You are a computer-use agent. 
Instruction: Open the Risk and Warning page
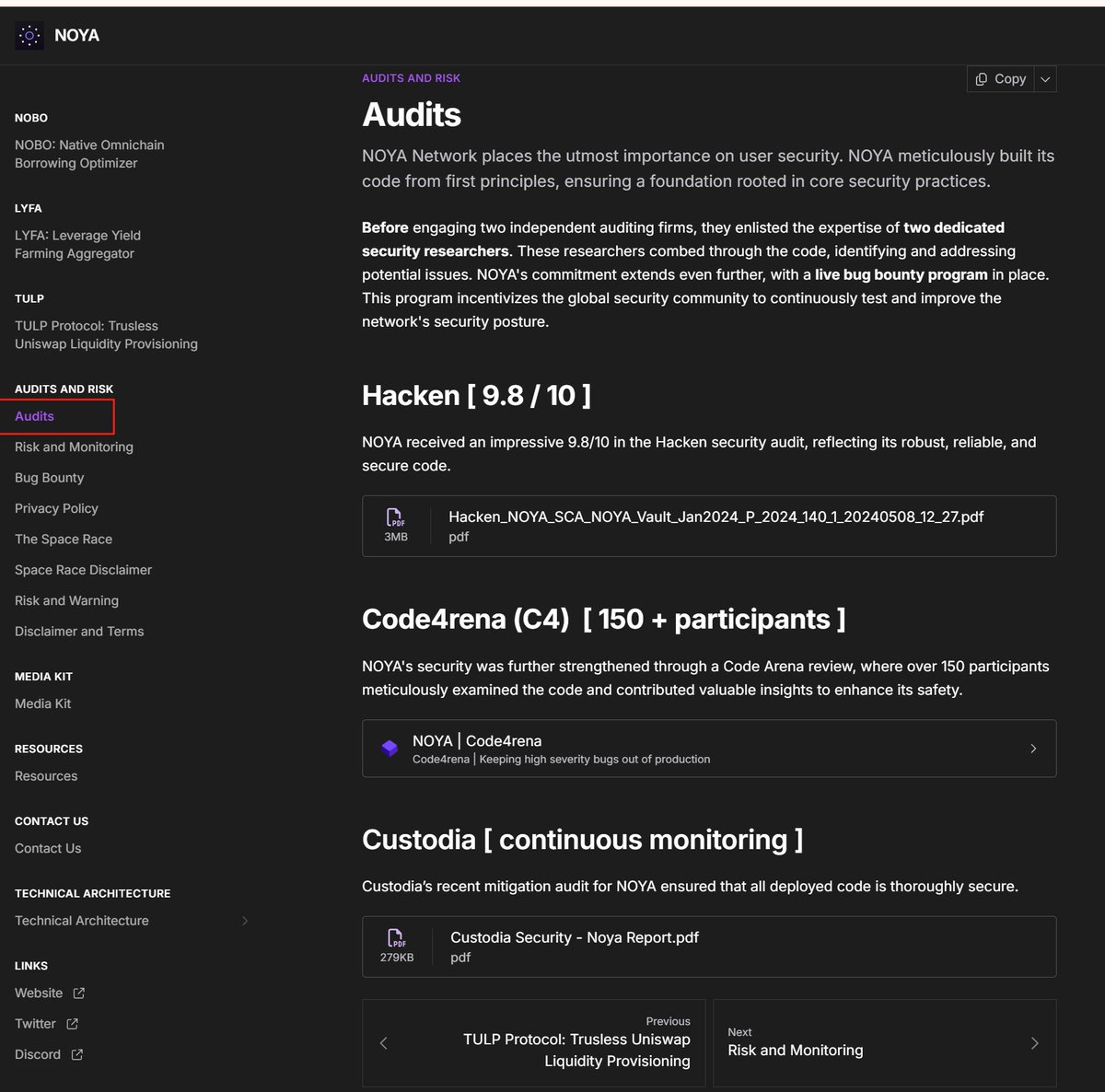66,600
